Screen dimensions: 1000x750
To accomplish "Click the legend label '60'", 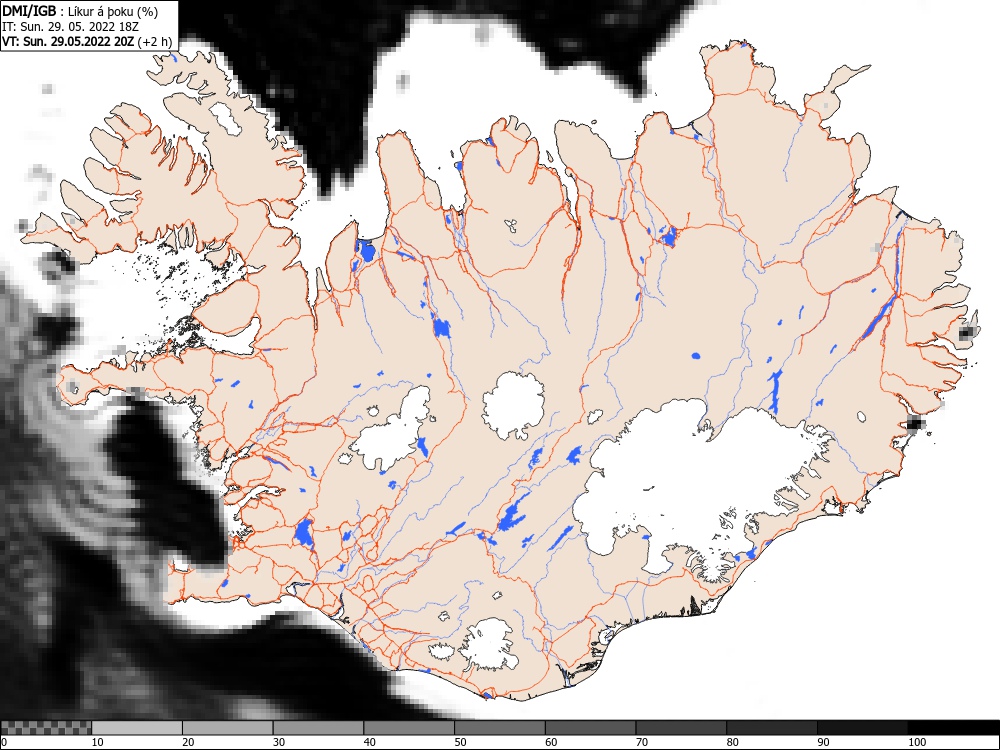I will (551, 742).
